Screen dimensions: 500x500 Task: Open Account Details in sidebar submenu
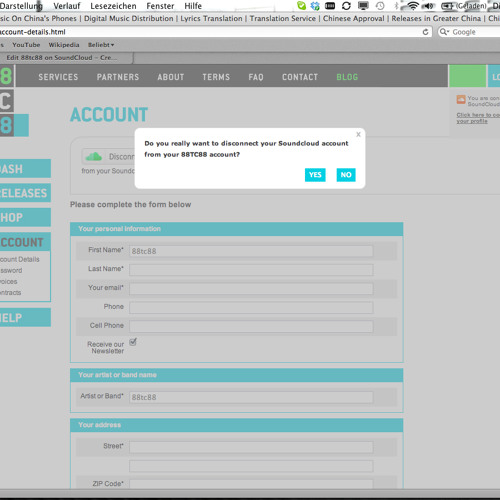[20, 259]
